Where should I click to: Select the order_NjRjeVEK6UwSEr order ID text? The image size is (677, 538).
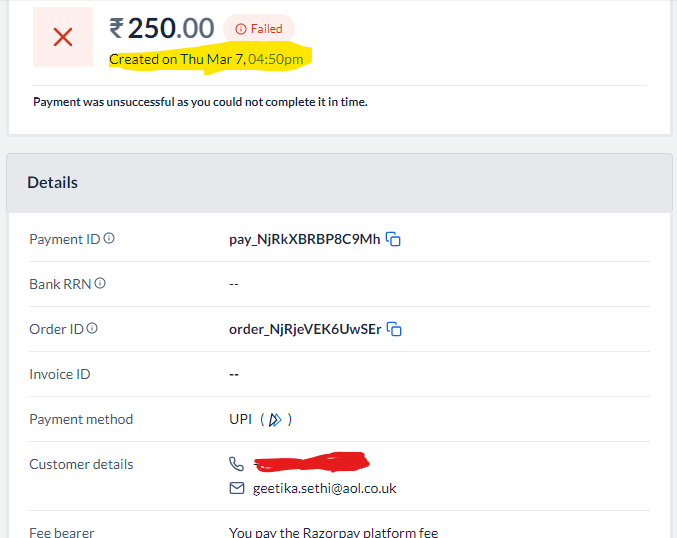click(305, 329)
